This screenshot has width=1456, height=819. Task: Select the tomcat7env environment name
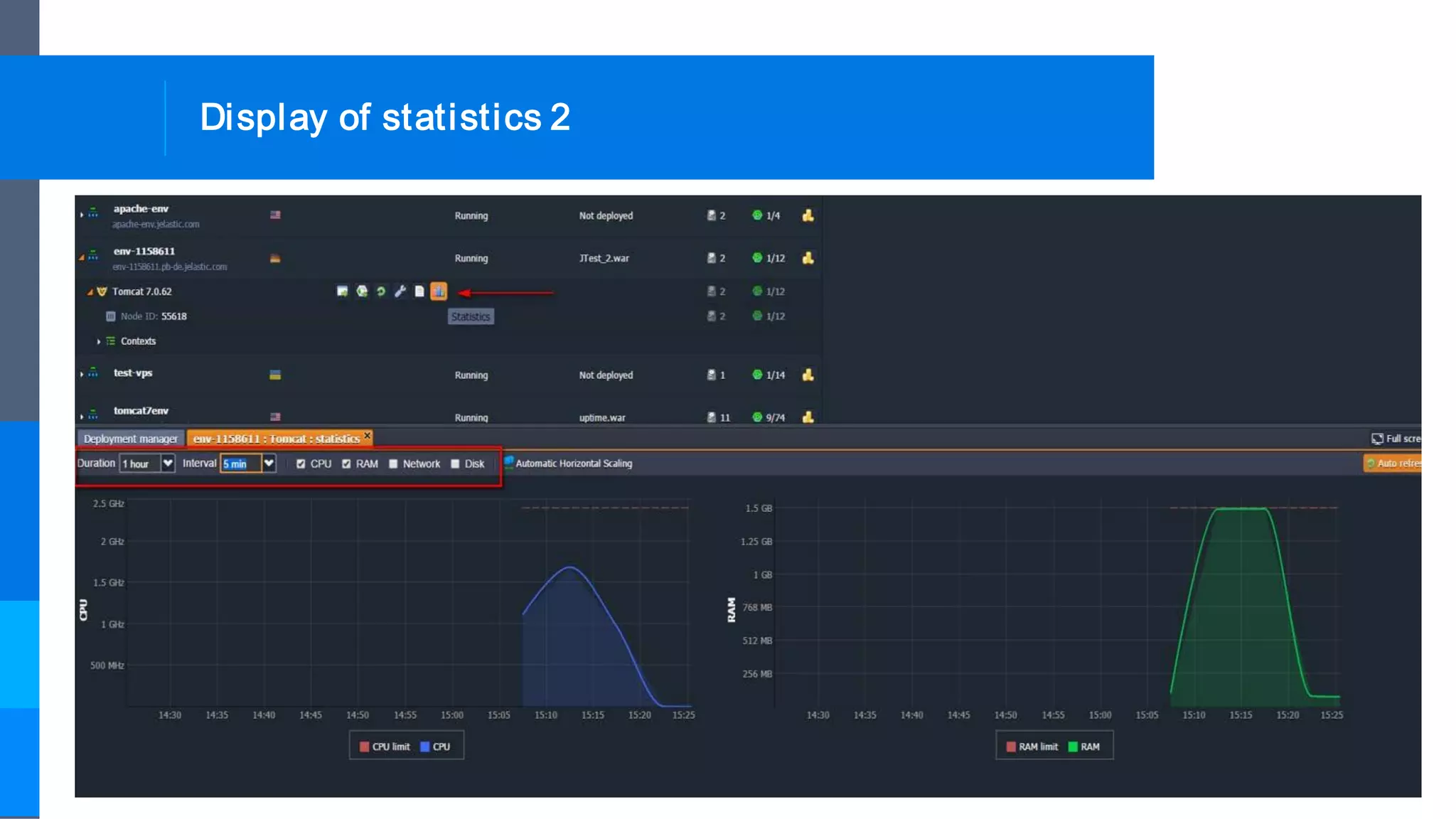pyautogui.click(x=141, y=411)
